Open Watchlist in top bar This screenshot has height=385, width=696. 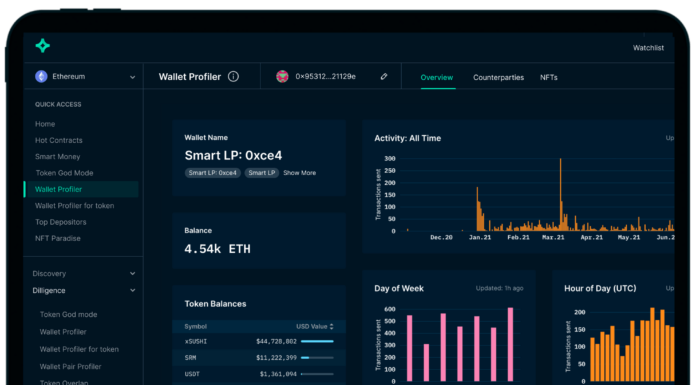[x=649, y=48]
